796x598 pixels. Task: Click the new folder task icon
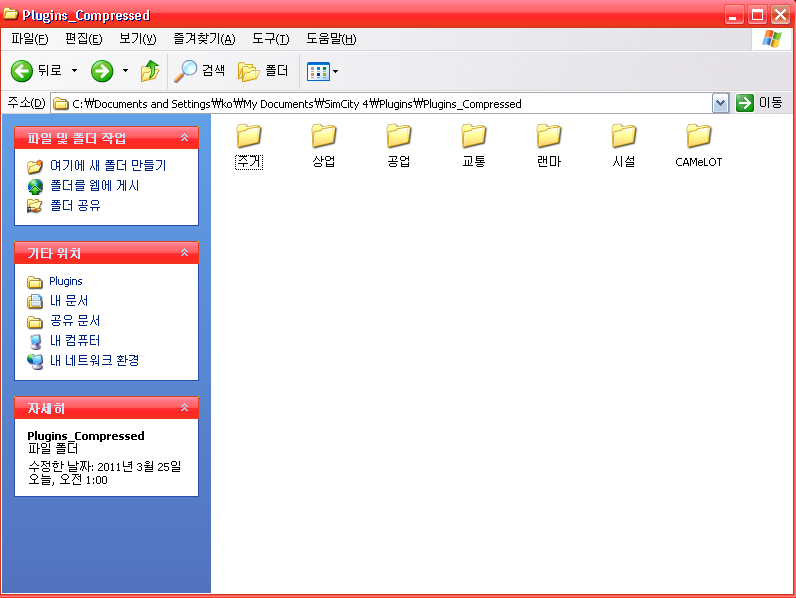[x=35, y=166]
